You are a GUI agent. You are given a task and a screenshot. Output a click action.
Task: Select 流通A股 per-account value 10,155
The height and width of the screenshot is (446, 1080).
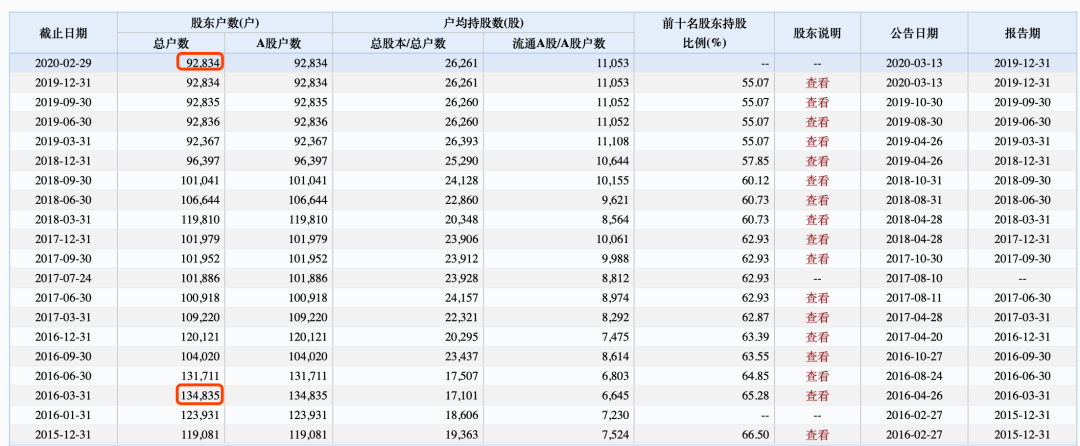point(611,181)
